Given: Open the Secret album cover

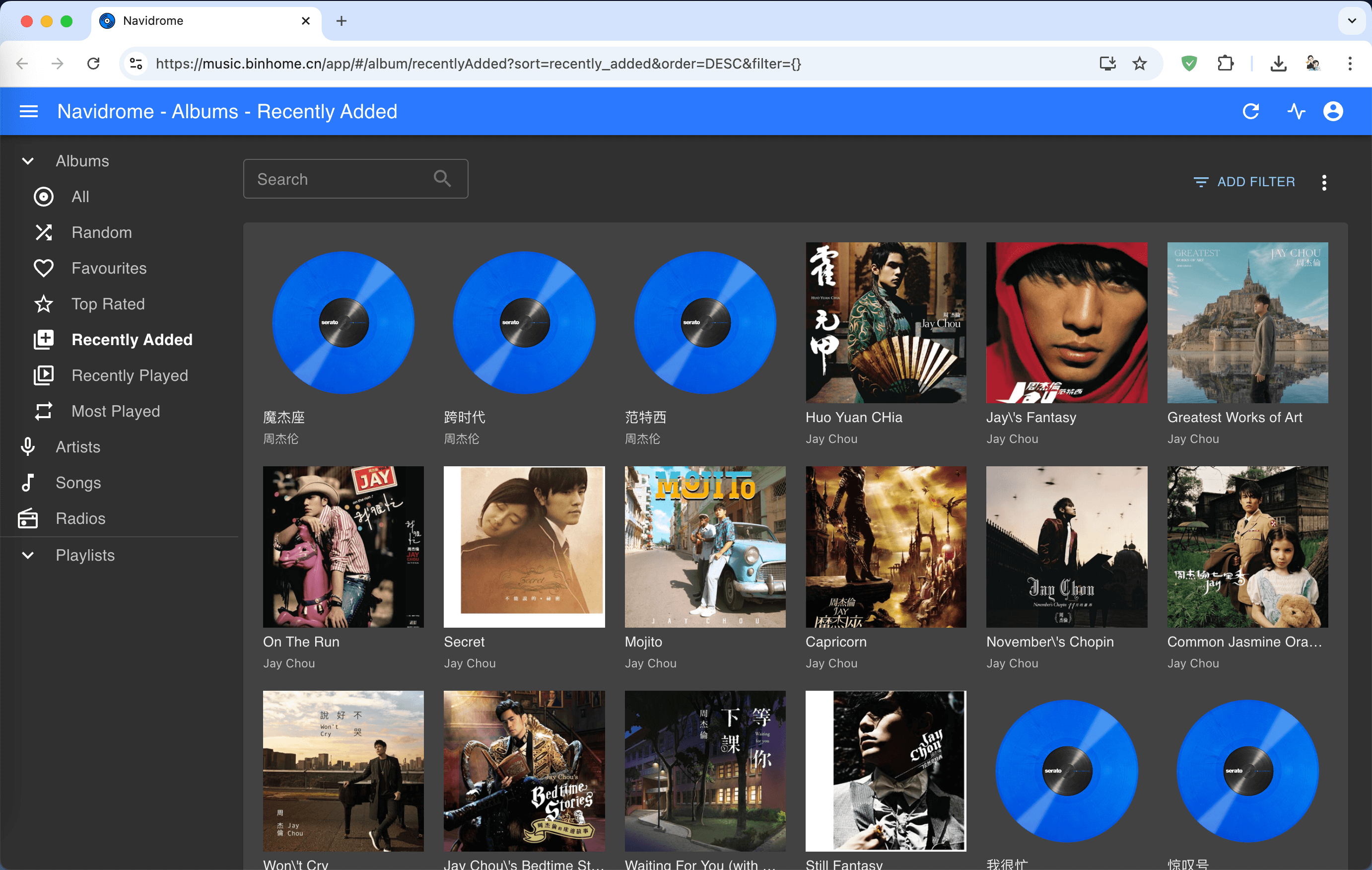Looking at the screenshot, I should pyautogui.click(x=524, y=547).
